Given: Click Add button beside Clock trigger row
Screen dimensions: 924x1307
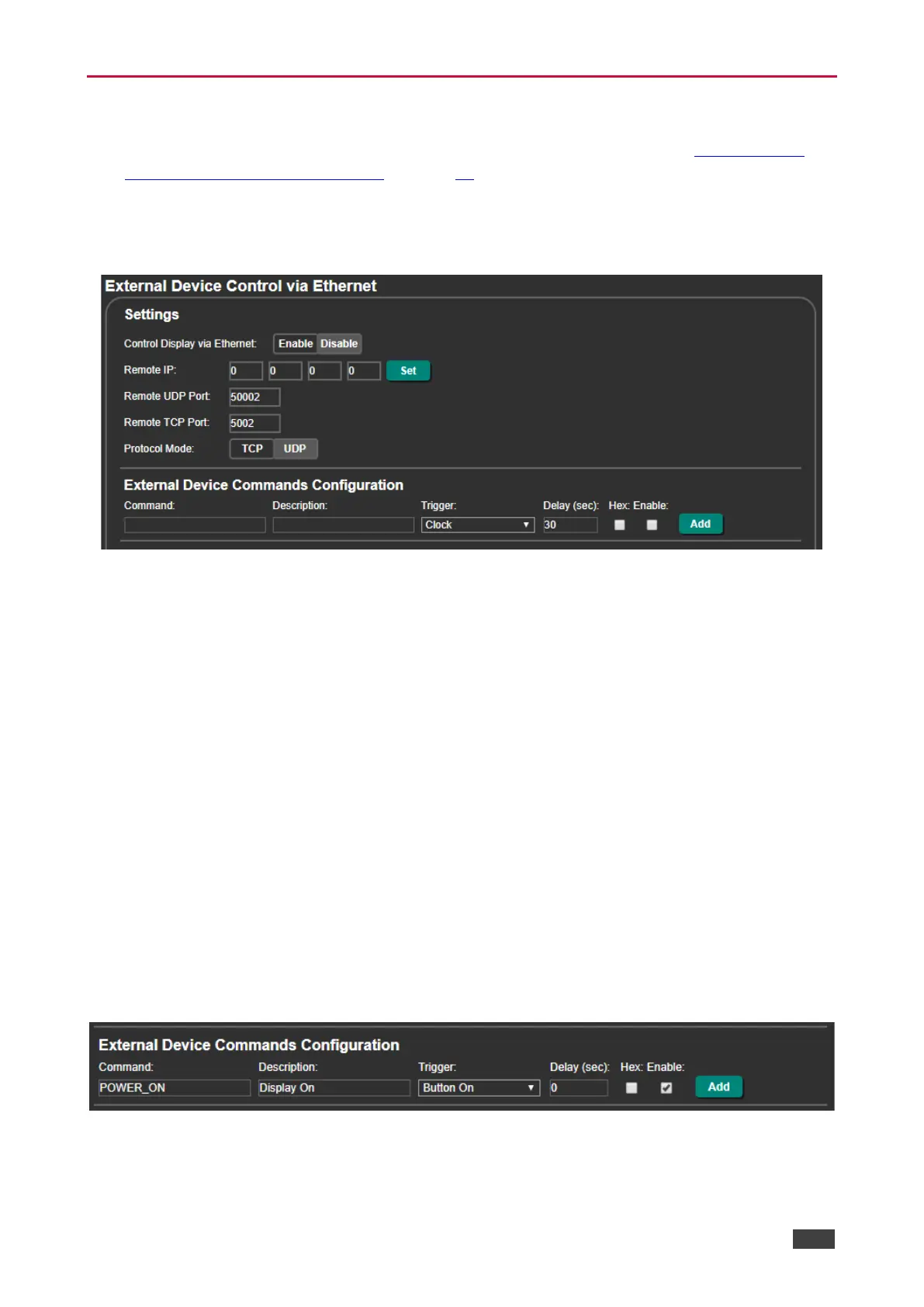Looking at the screenshot, I should pyautogui.click(x=701, y=524).
